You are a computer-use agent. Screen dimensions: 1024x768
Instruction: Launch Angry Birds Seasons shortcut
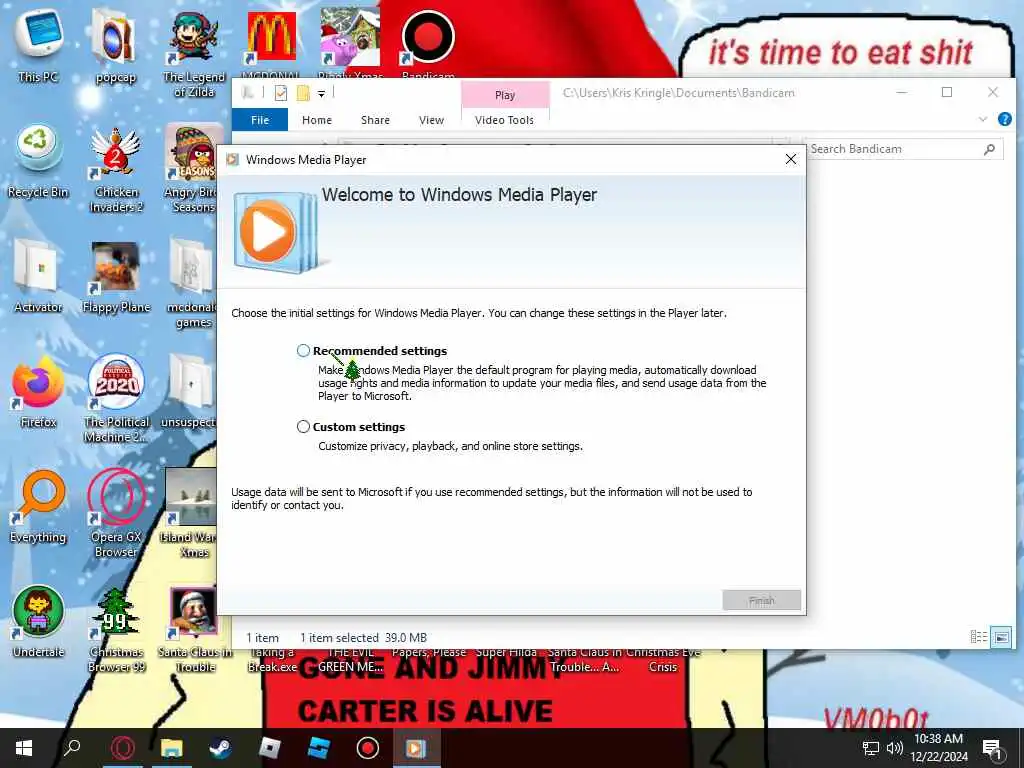click(x=191, y=170)
